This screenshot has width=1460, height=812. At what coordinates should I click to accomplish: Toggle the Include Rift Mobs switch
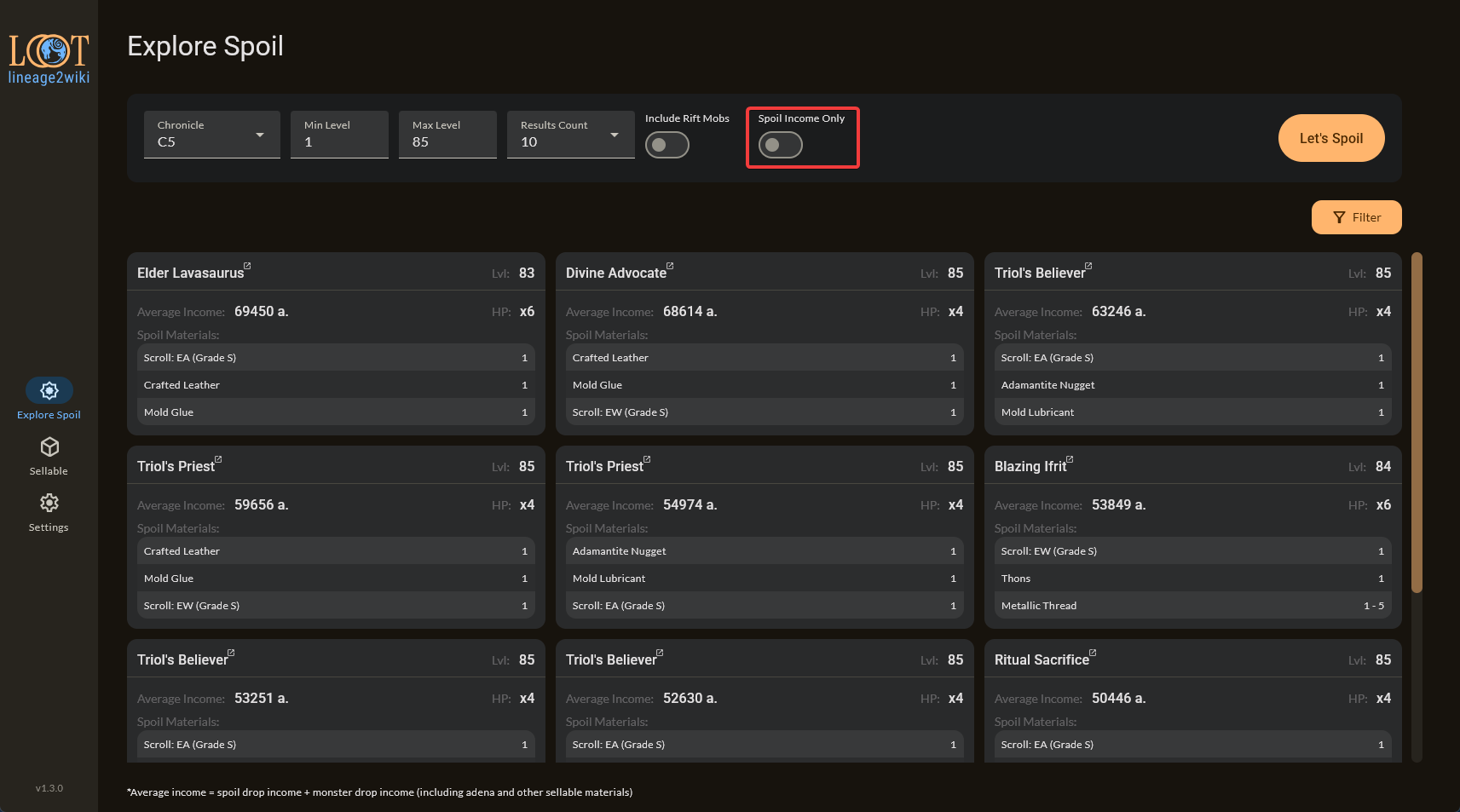(667, 145)
